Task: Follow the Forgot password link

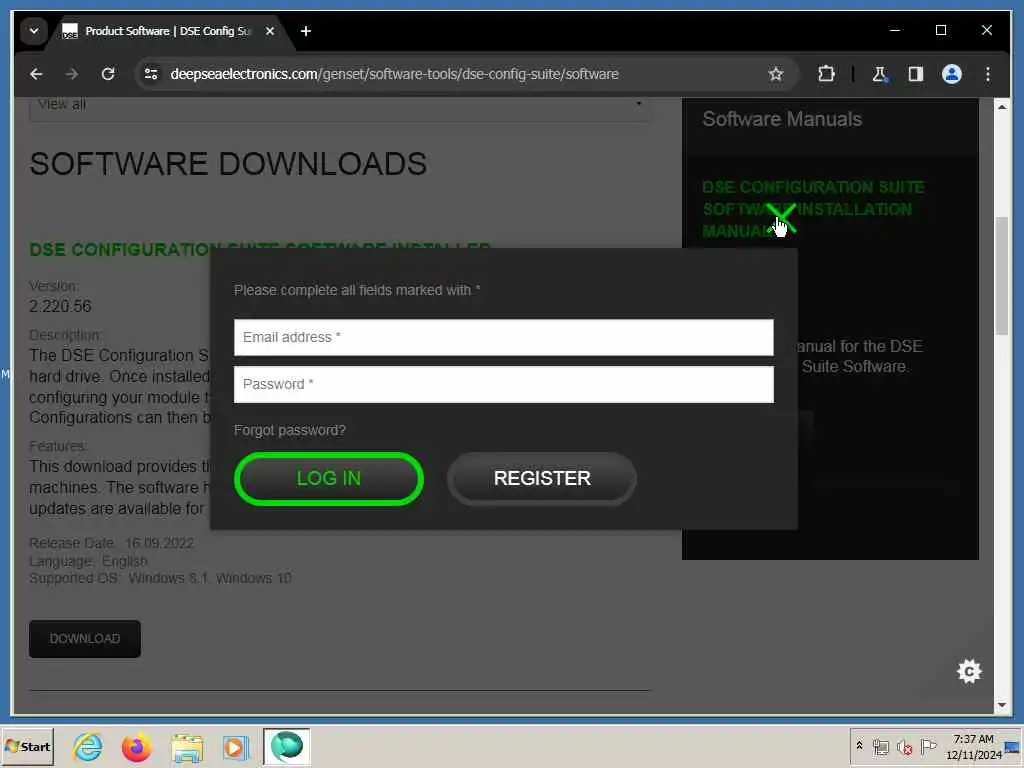Action: pyautogui.click(x=289, y=430)
